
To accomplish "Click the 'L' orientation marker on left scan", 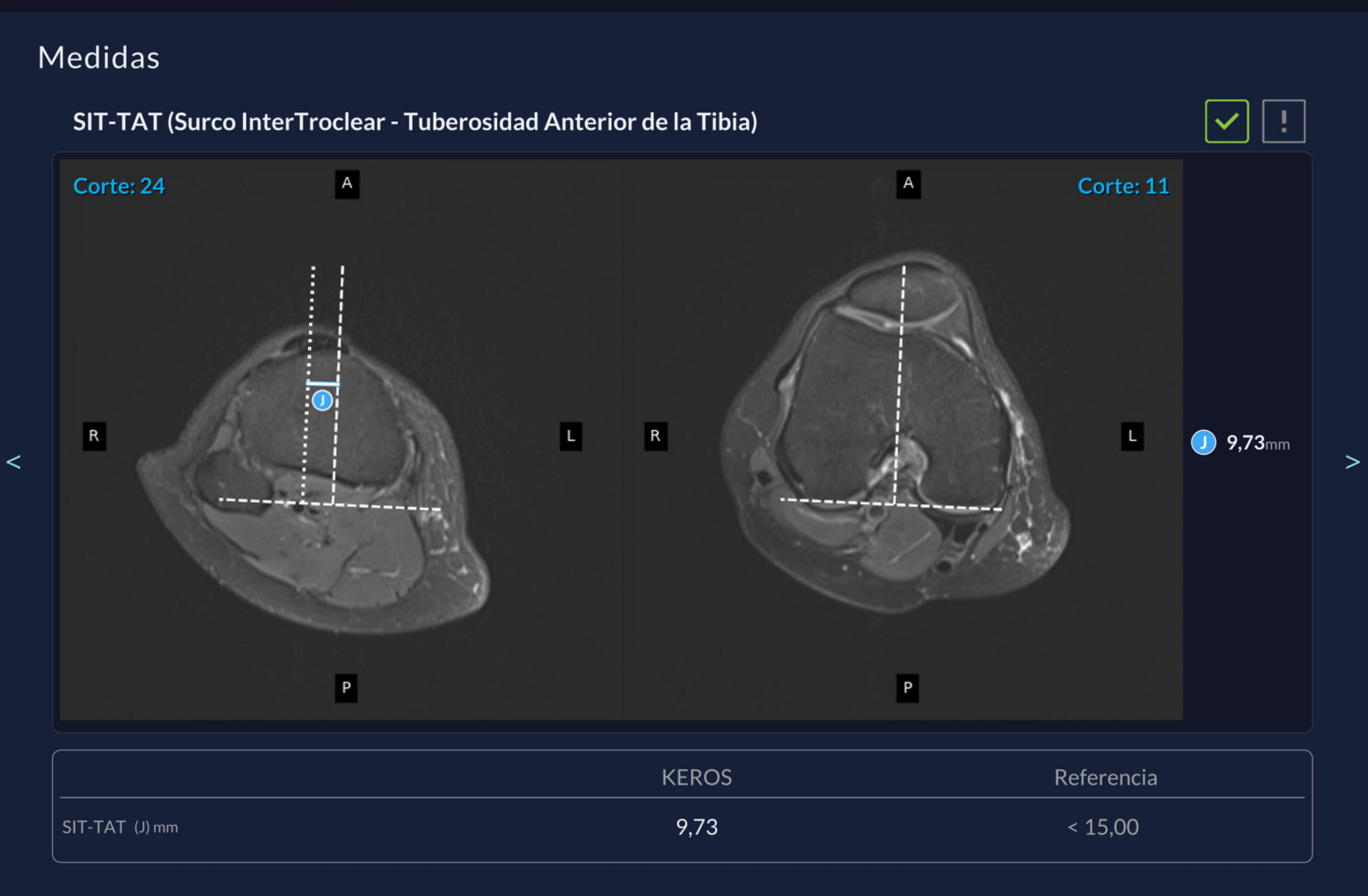I will click(571, 436).
